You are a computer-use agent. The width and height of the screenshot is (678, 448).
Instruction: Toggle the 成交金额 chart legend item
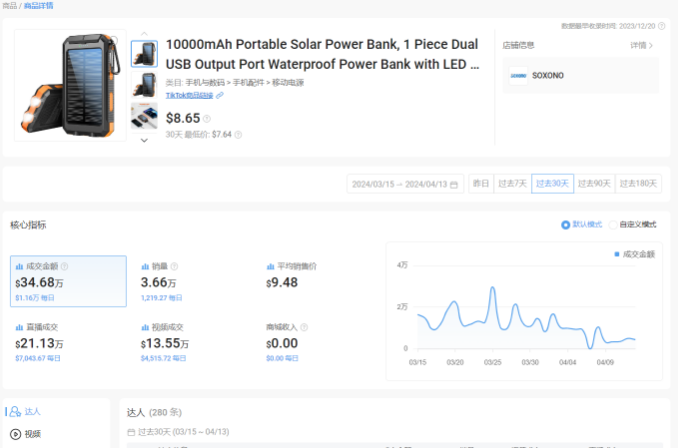(x=633, y=254)
